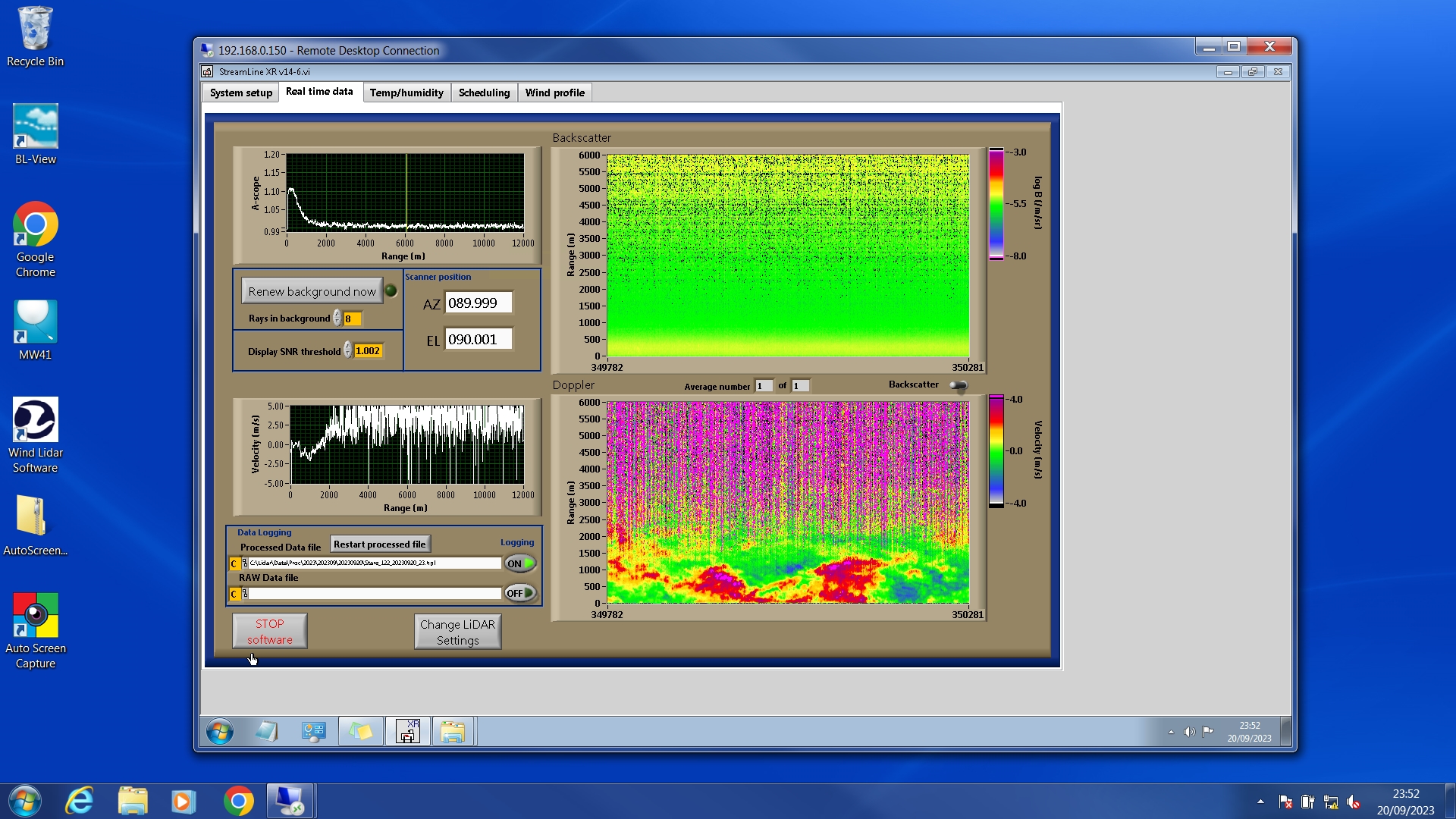This screenshot has height=819, width=1456.
Task: Click the Rays in background stepper arrows
Action: [337, 318]
